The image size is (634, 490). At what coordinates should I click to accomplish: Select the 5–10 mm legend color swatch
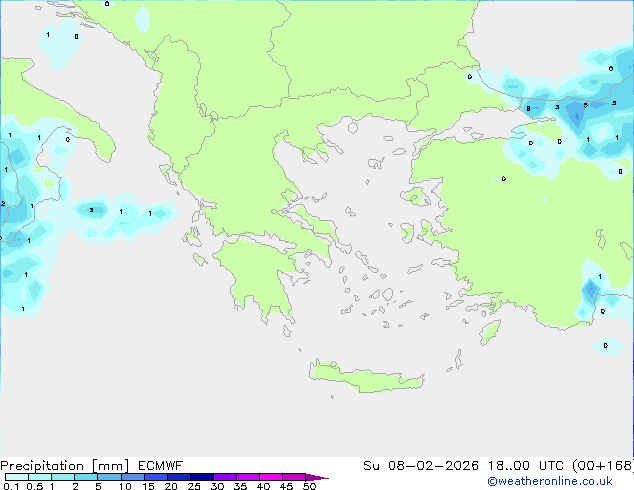(x=109, y=477)
